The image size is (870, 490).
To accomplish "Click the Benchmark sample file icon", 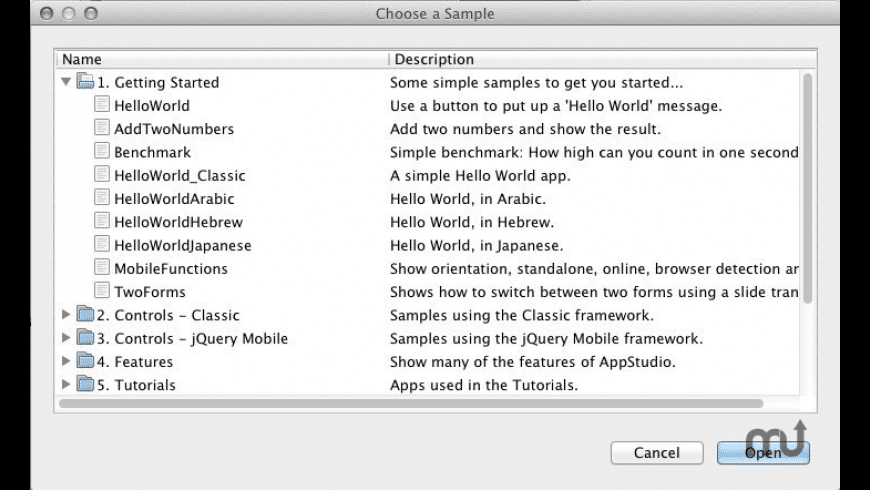I will pos(102,151).
